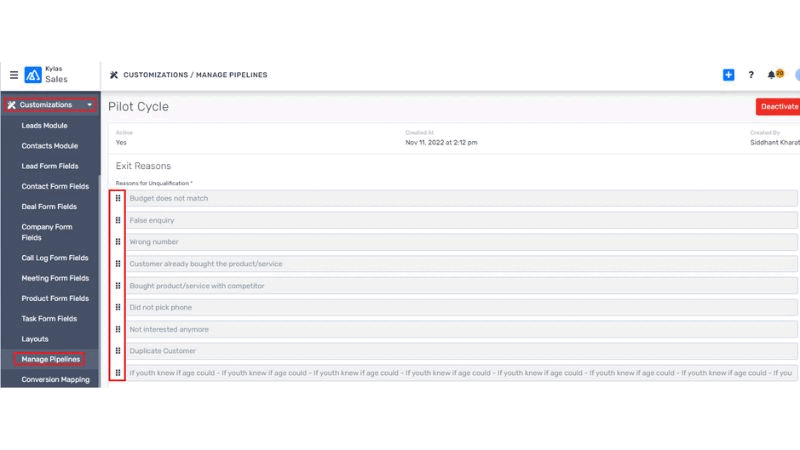This screenshot has height=450, width=800.
Task: Click Bought product/service with competitor field
Action: click(x=460, y=286)
